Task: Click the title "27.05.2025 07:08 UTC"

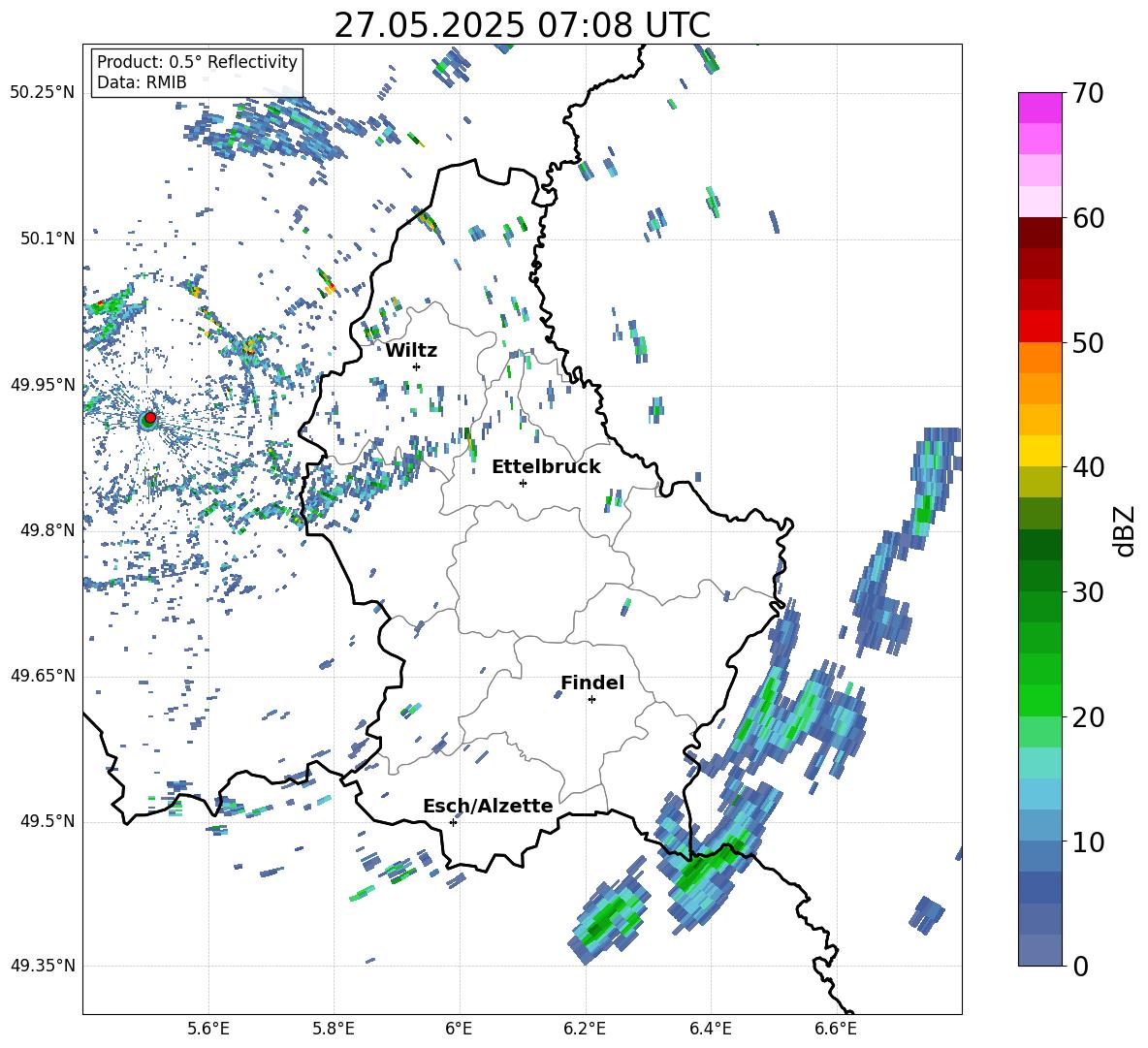Action: coord(522,25)
